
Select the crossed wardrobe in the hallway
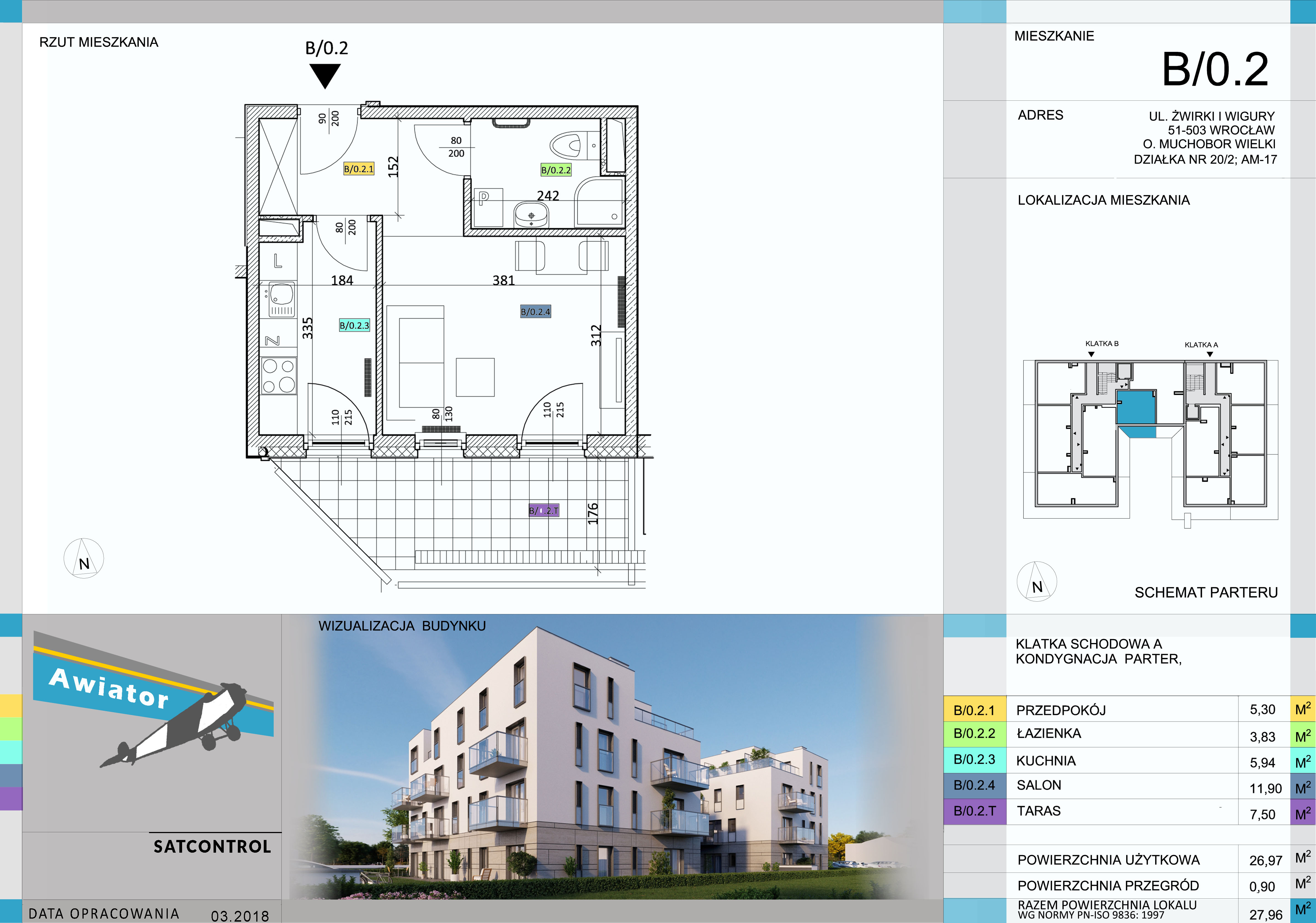pos(278,166)
